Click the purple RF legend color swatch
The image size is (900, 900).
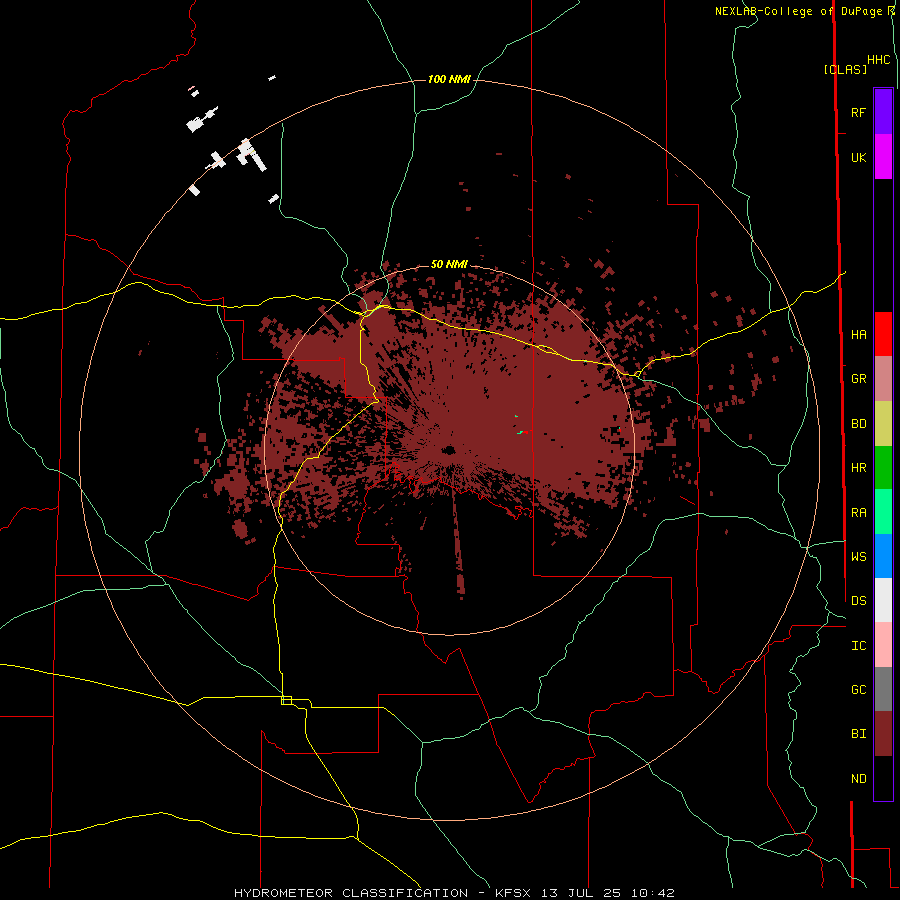[883, 111]
